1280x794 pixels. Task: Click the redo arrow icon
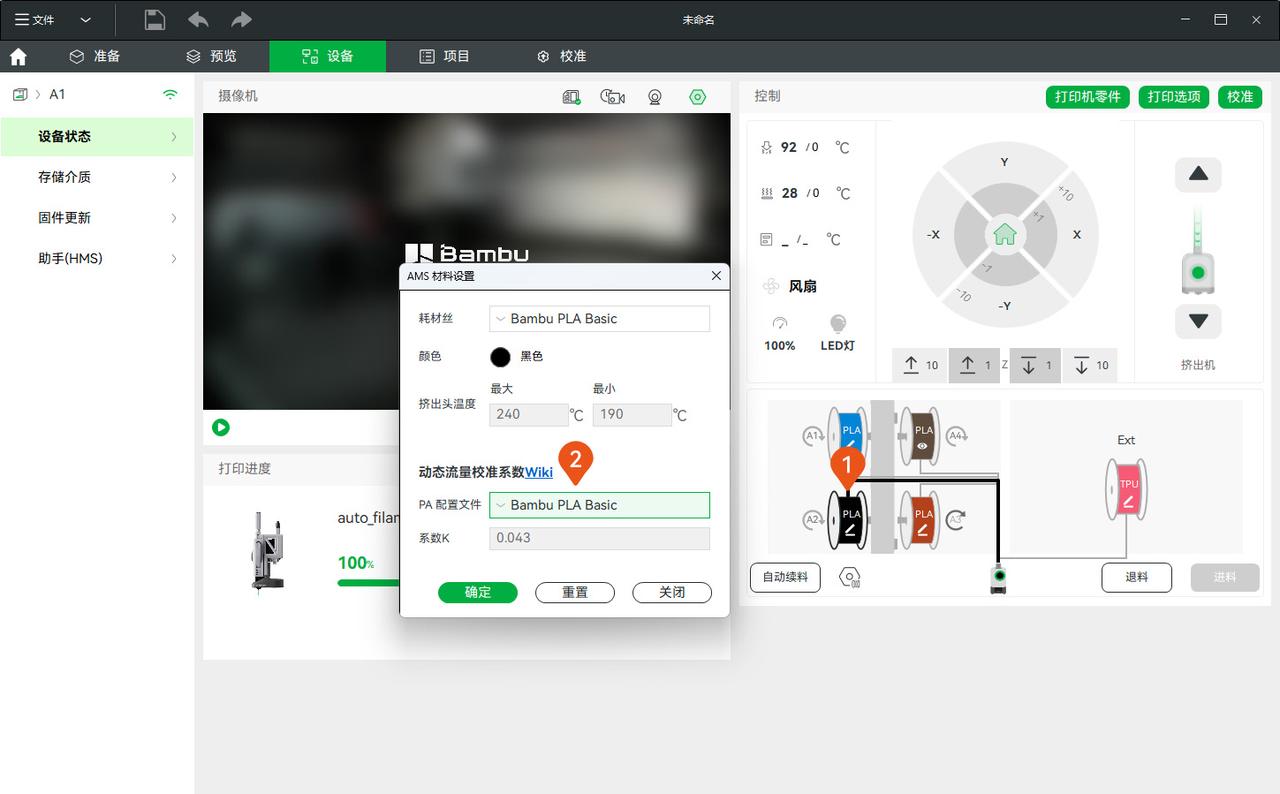pyautogui.click(x=241, y=19)
